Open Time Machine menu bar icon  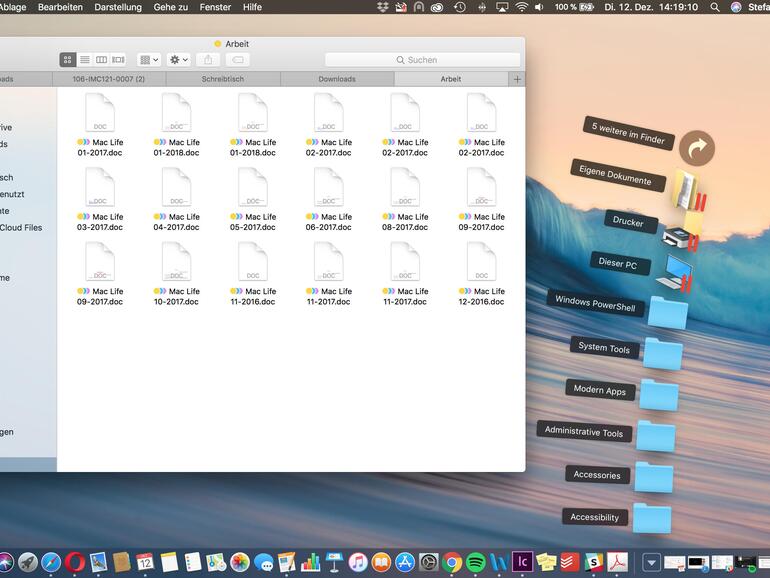coord(460,7)
